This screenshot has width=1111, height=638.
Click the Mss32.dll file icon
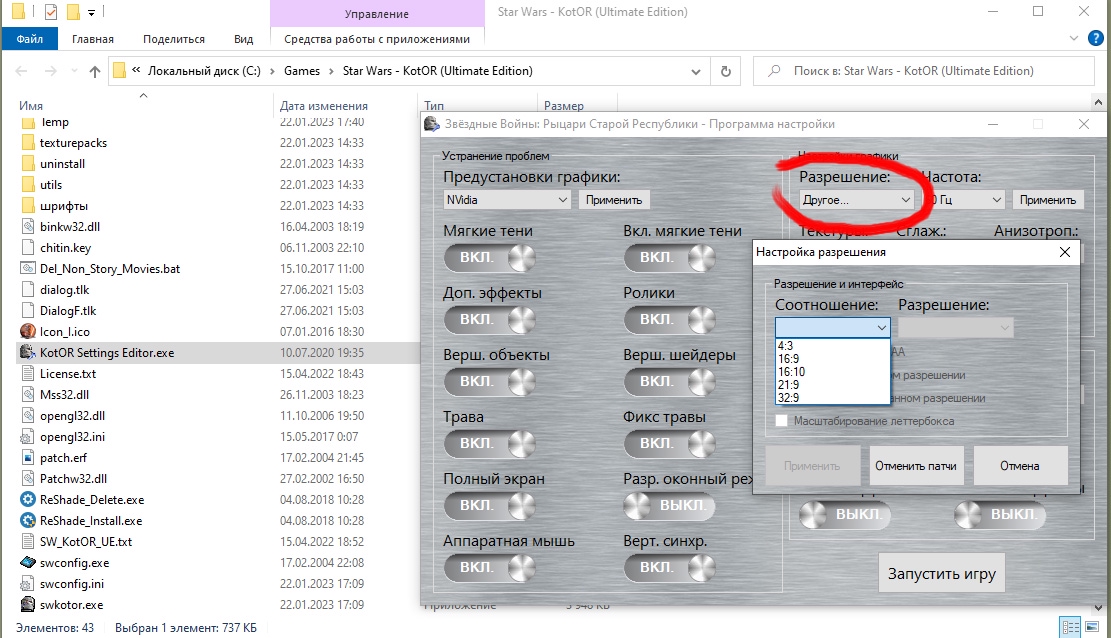tap(28, 395)
